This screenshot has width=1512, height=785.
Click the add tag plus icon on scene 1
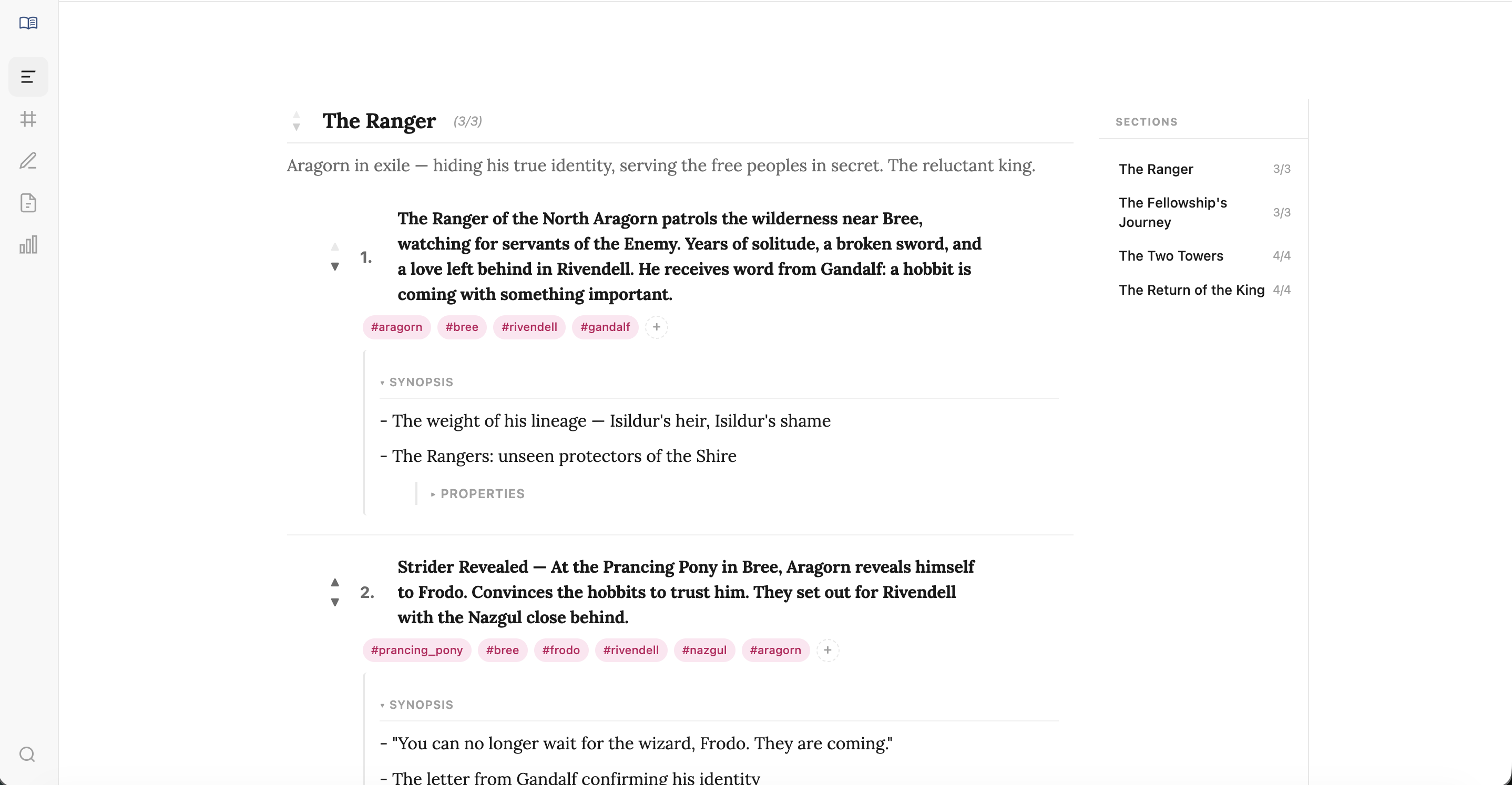(656, 327)
